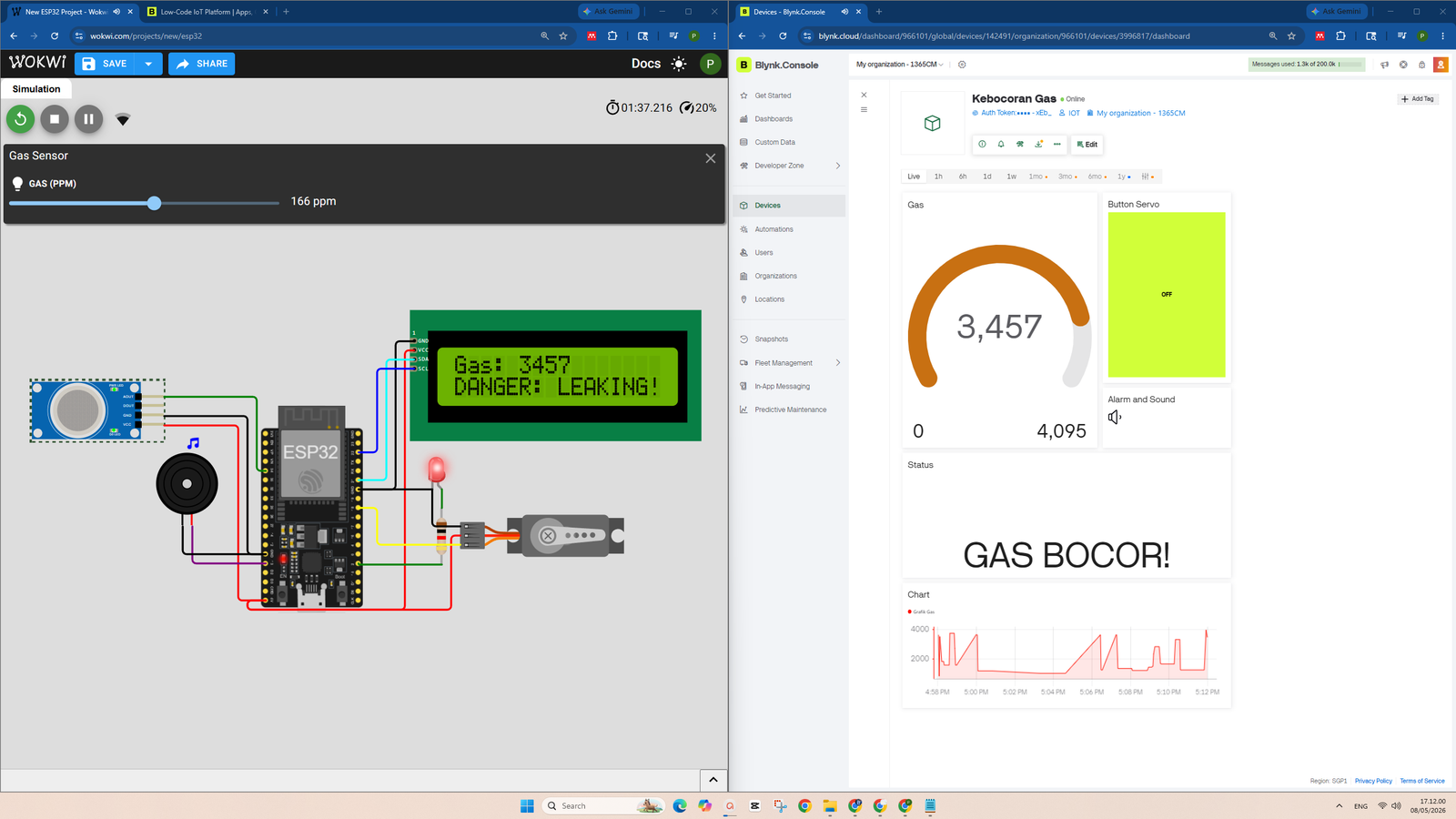Click the device download data icon

pos(1038,144)
